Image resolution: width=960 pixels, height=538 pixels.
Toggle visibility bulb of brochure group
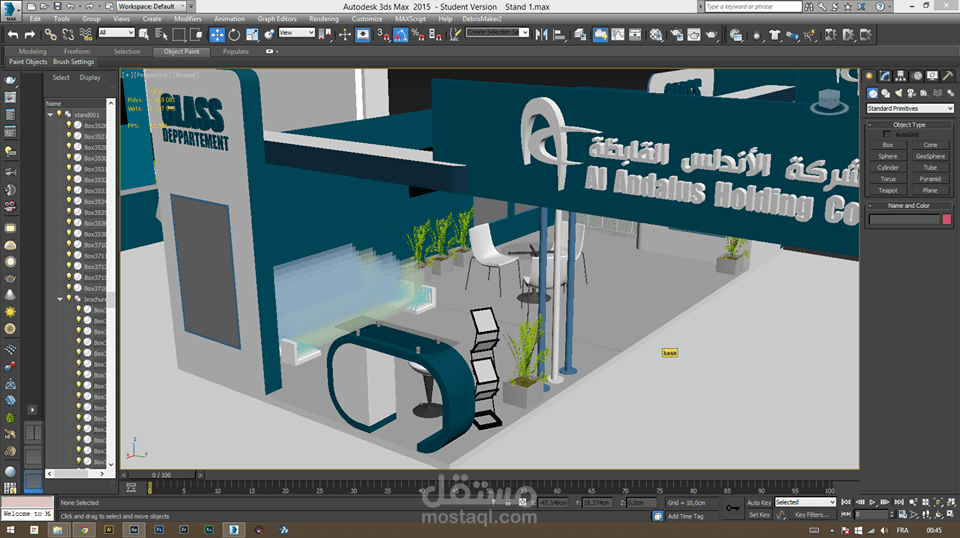tap(69, 299)
